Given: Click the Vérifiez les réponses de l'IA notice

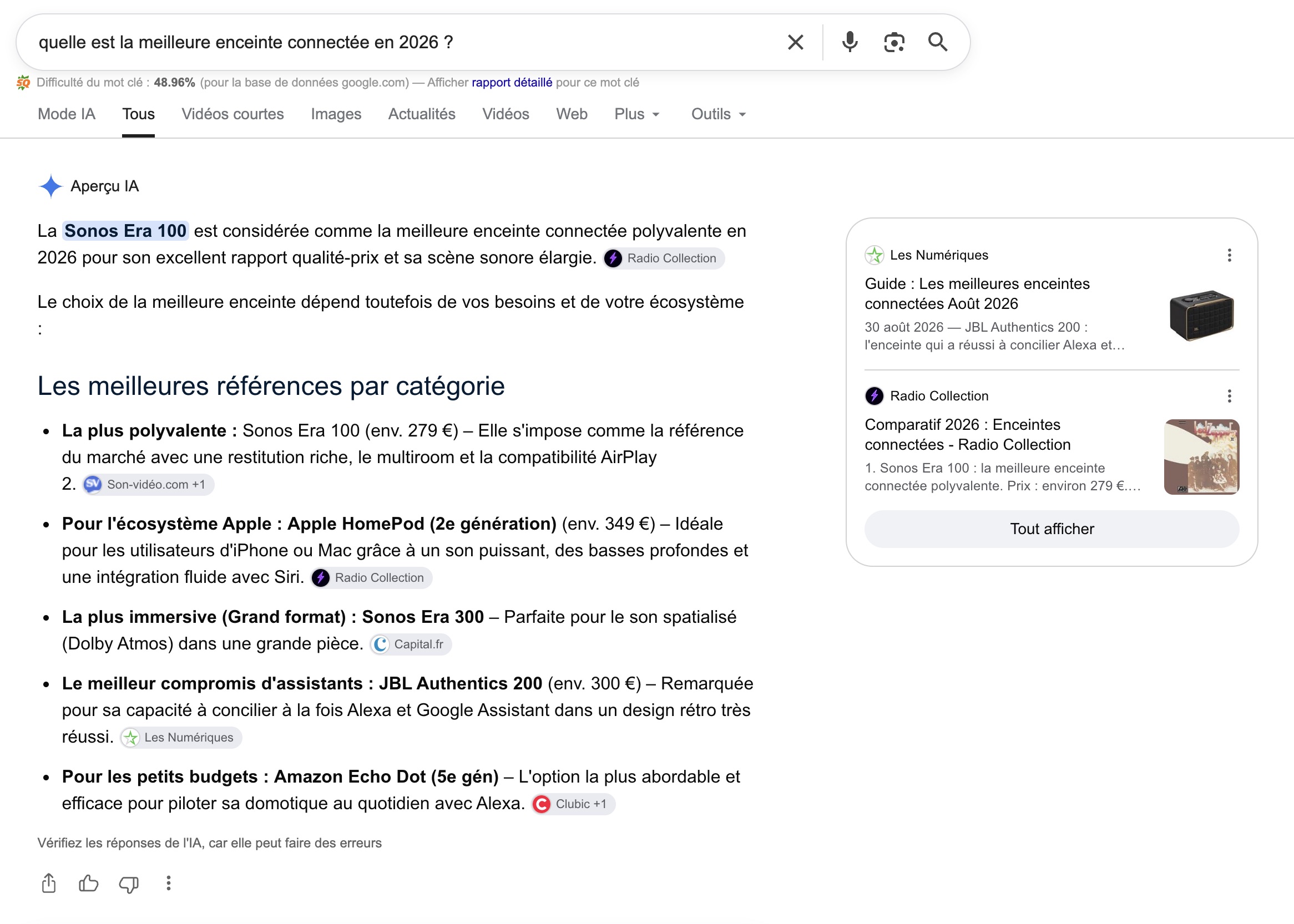Looking at the screenshot, I should click(x=210, y=843).
